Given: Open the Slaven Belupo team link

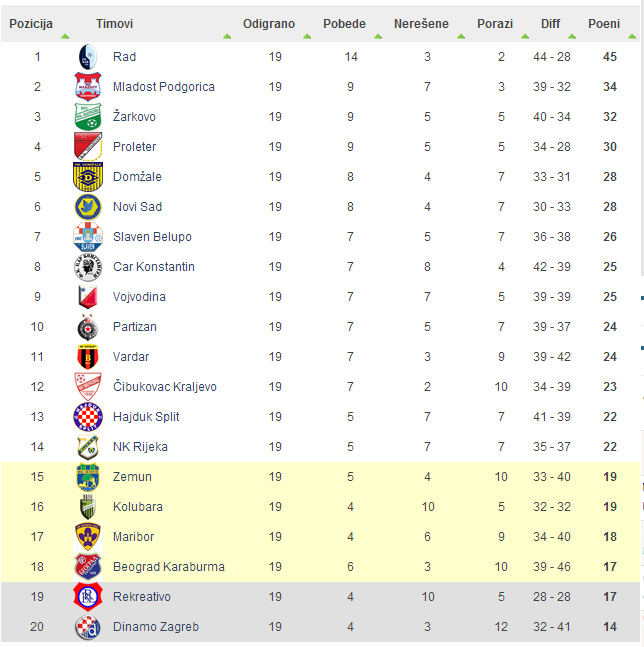Looking at the screenshot, I should tap(152, 237).
